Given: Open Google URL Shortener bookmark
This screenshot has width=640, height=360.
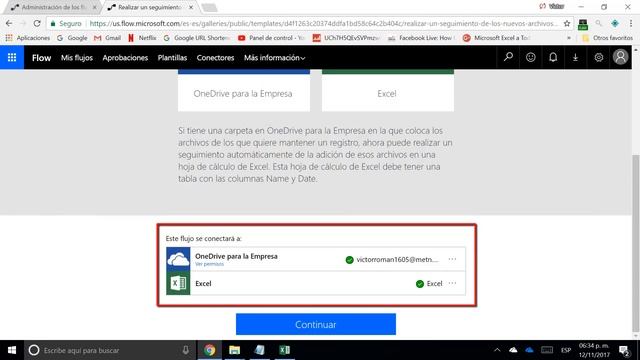Looking at the screenshot, I should tap(197, 38).
